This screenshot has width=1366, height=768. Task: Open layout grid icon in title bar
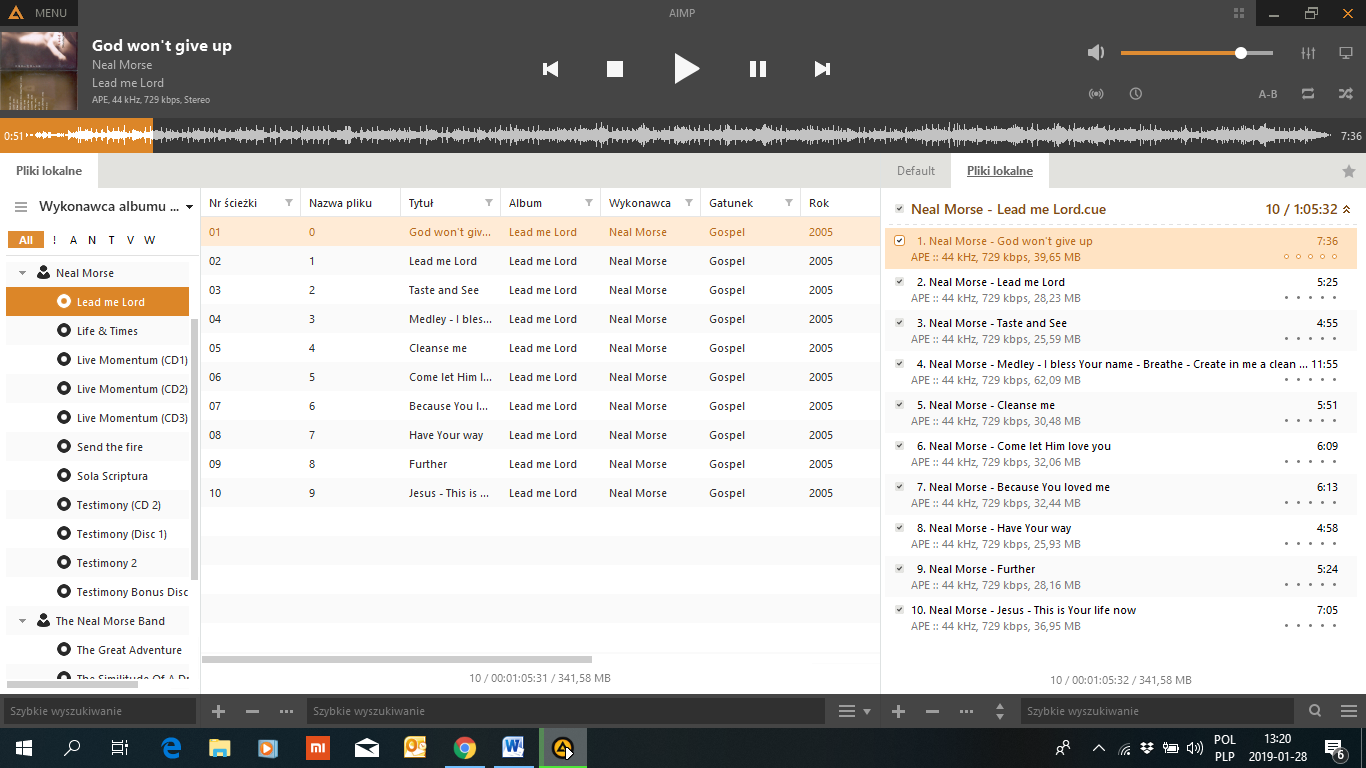[x=1240, y=13]
